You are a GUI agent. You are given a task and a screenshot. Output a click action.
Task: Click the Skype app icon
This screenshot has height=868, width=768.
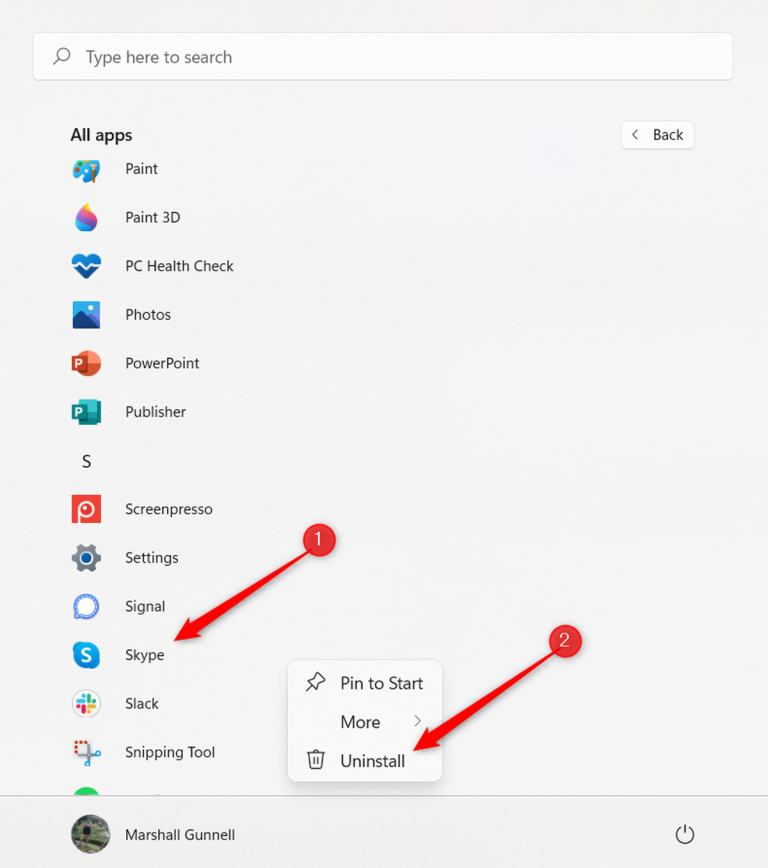tap(86, 655)
